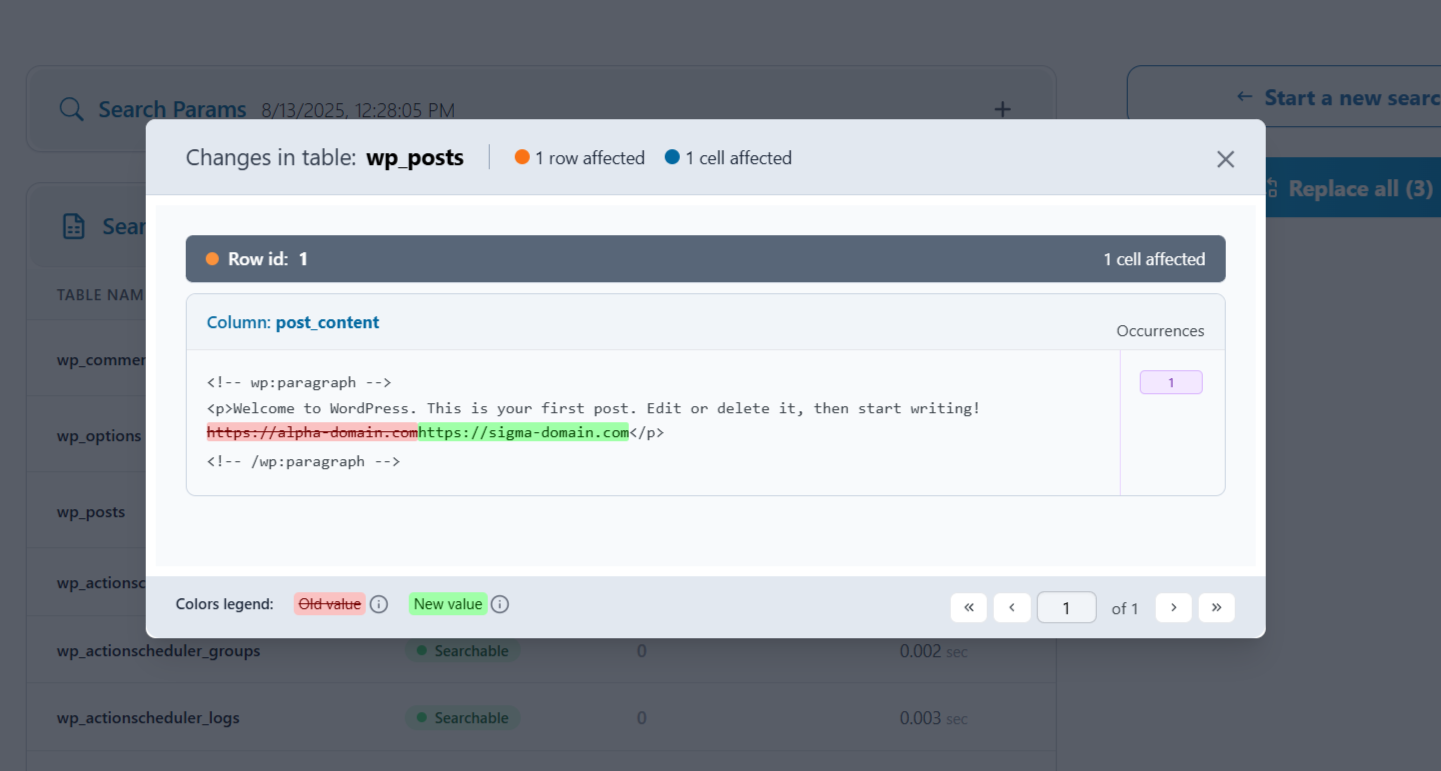Jump to first page using double-left chevron

(x=968, y=607)
